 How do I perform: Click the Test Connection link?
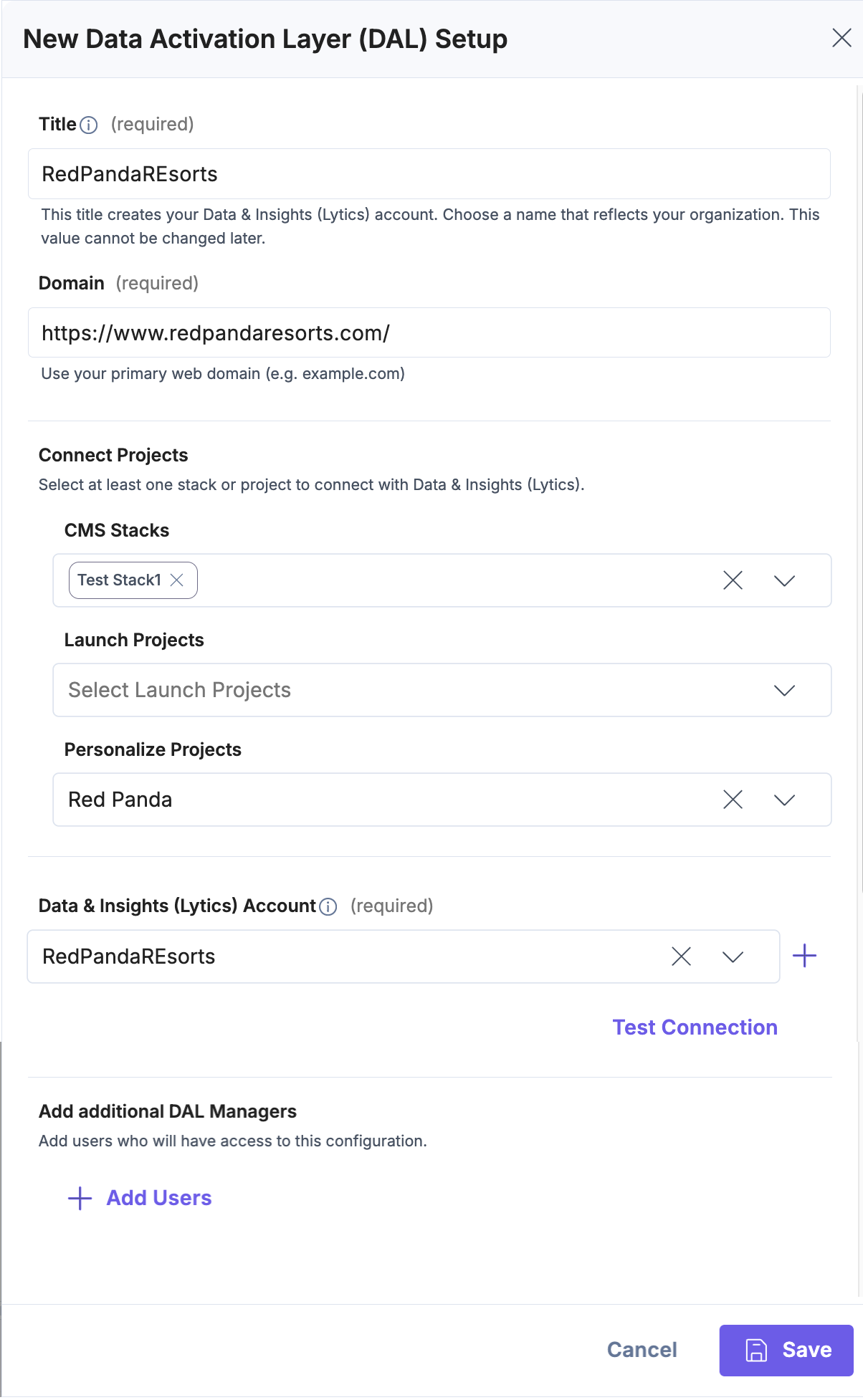point(695,1027)
